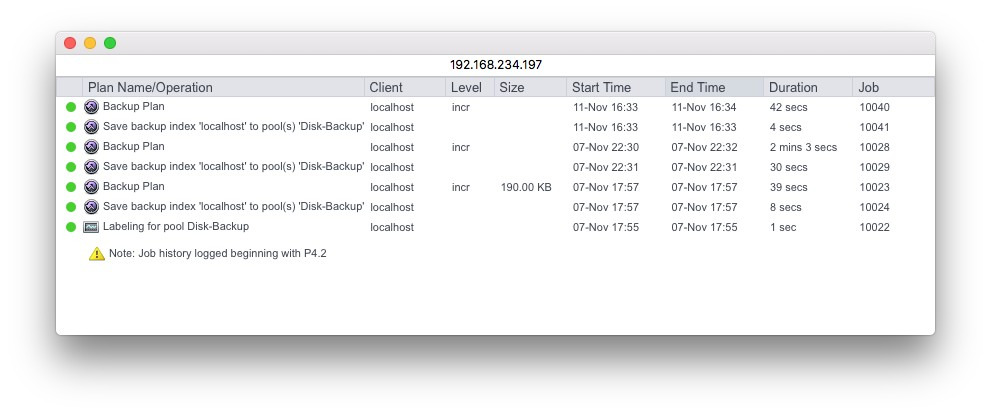Image resolution: width=991 pixels, height=415 pixels.
Task: Click the save index icon for job 10041
Action: click(91, 127)
